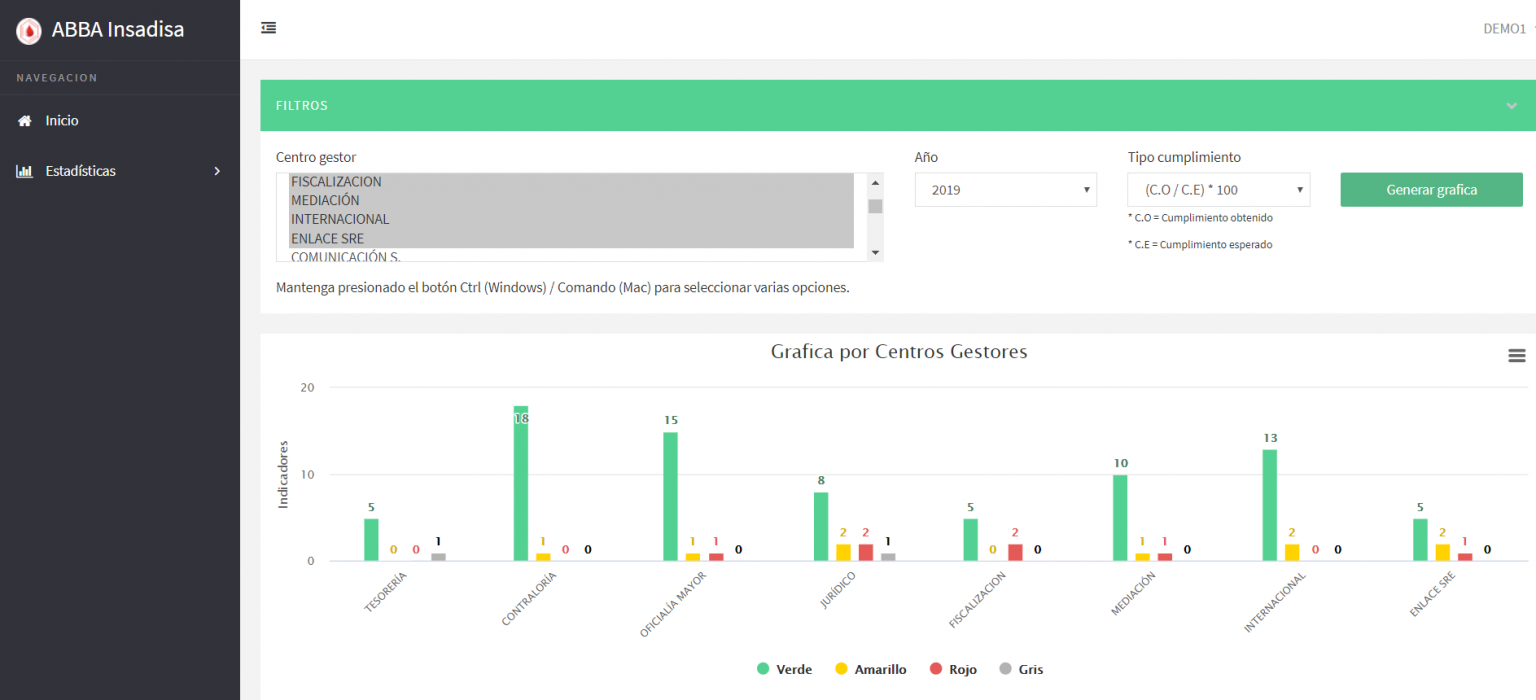Click the green CONTRALORIA bar with 18
Screen dimensions: 1536x700
(521, 483)
